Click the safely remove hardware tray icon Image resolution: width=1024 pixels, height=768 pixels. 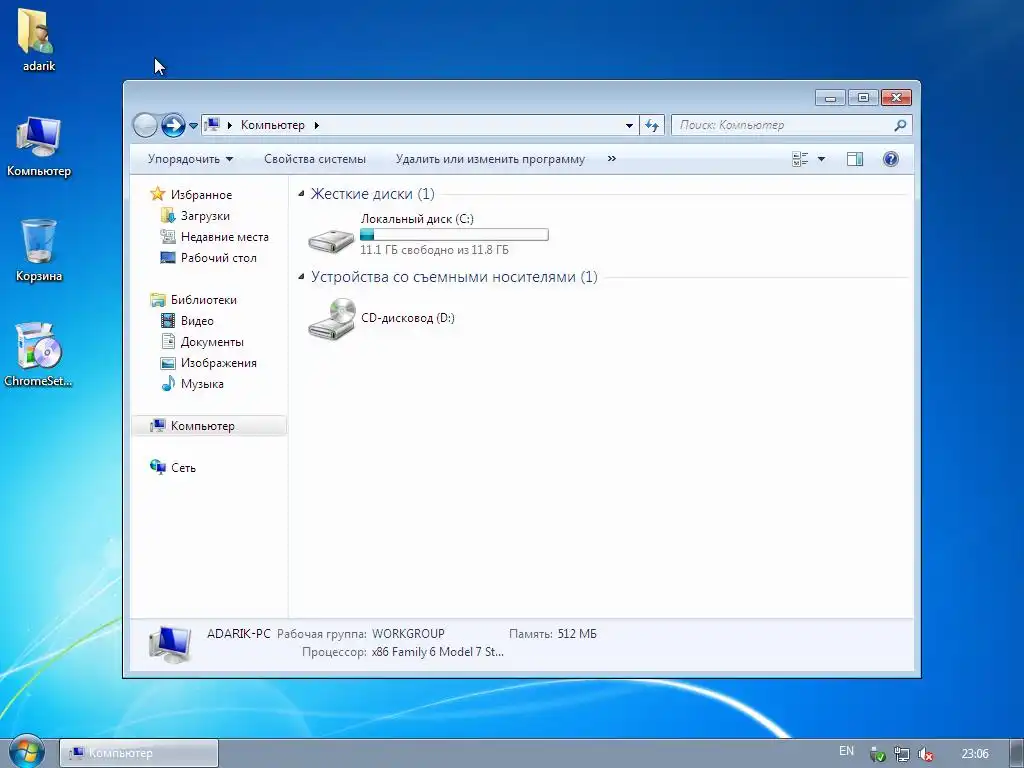tap(878, 754)
